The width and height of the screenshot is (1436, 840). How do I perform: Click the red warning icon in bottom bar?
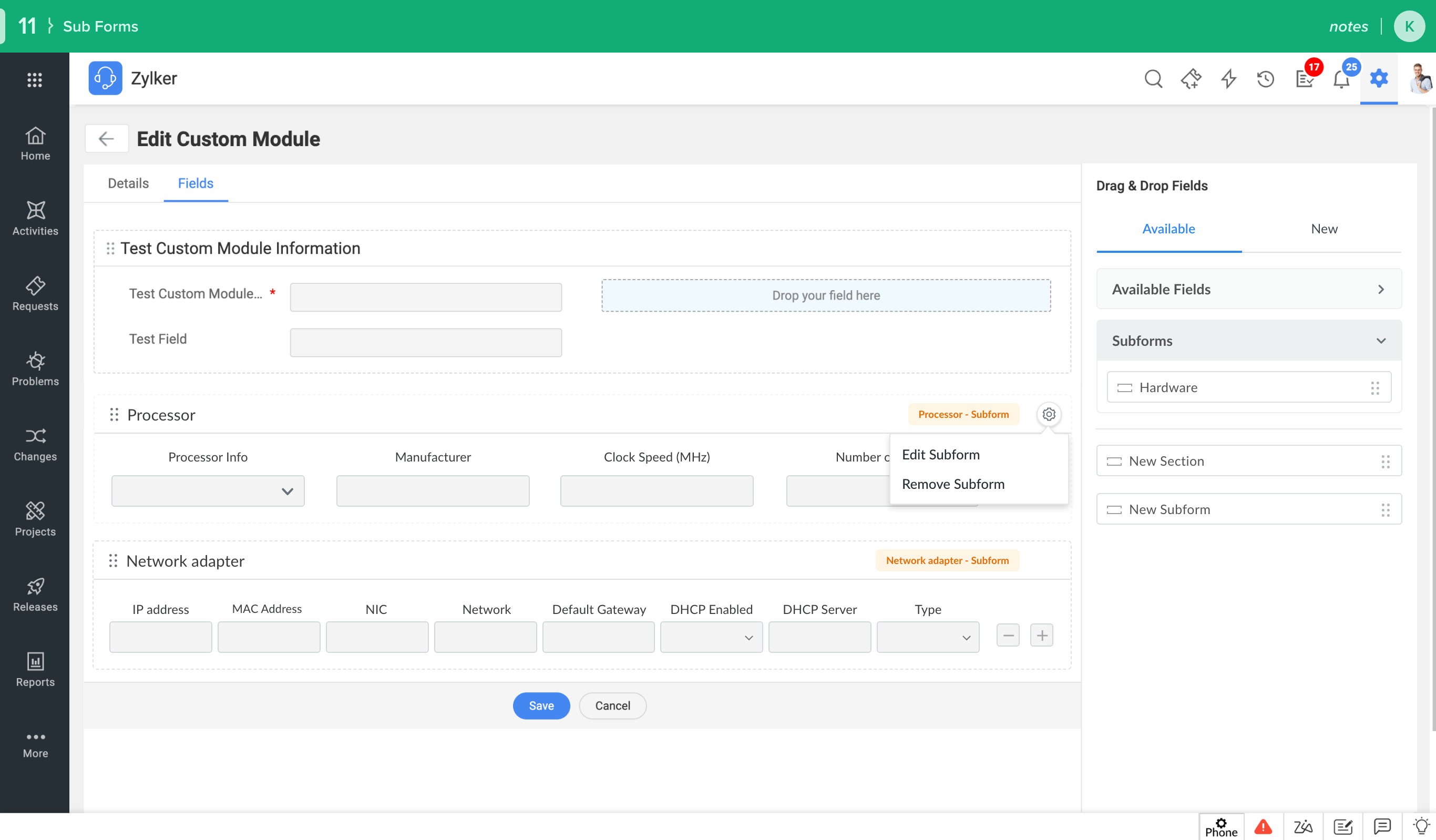[1263, 826]
